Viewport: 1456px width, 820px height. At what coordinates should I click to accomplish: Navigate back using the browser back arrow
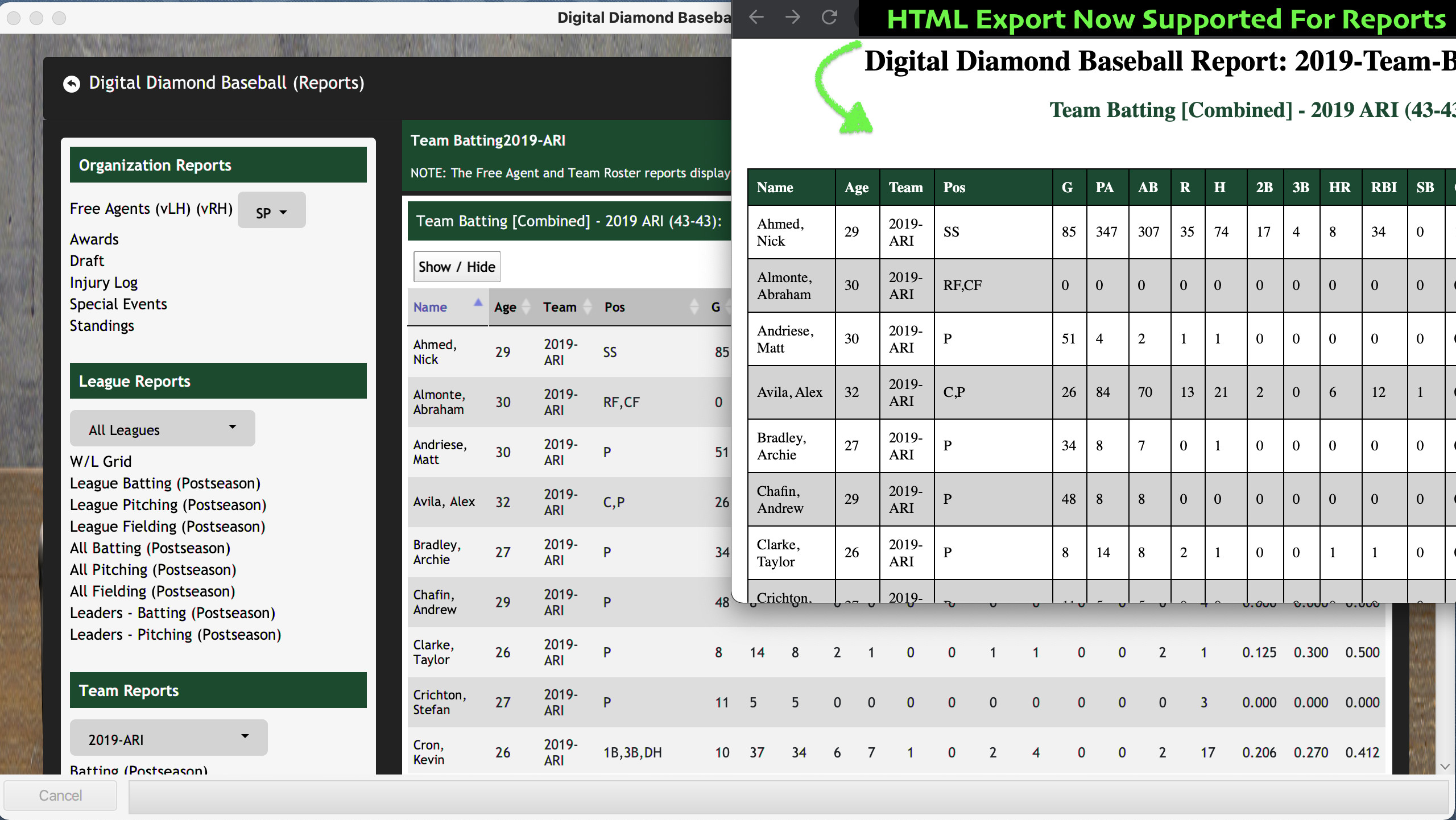[756, 17]
